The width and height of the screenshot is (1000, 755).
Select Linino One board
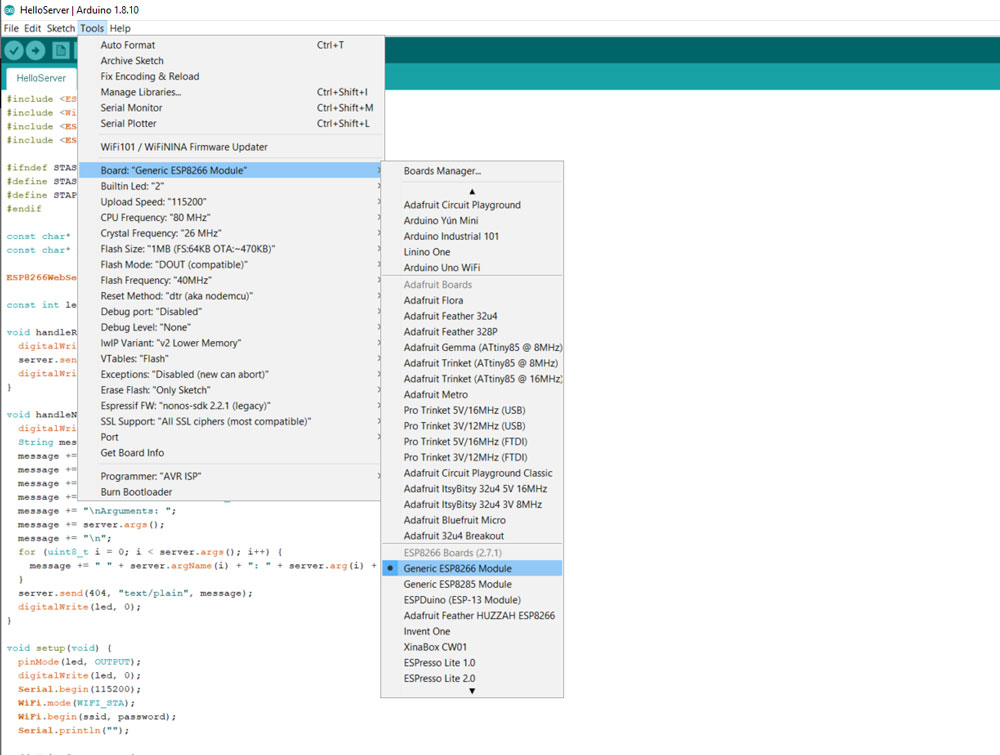coord(472,252)
